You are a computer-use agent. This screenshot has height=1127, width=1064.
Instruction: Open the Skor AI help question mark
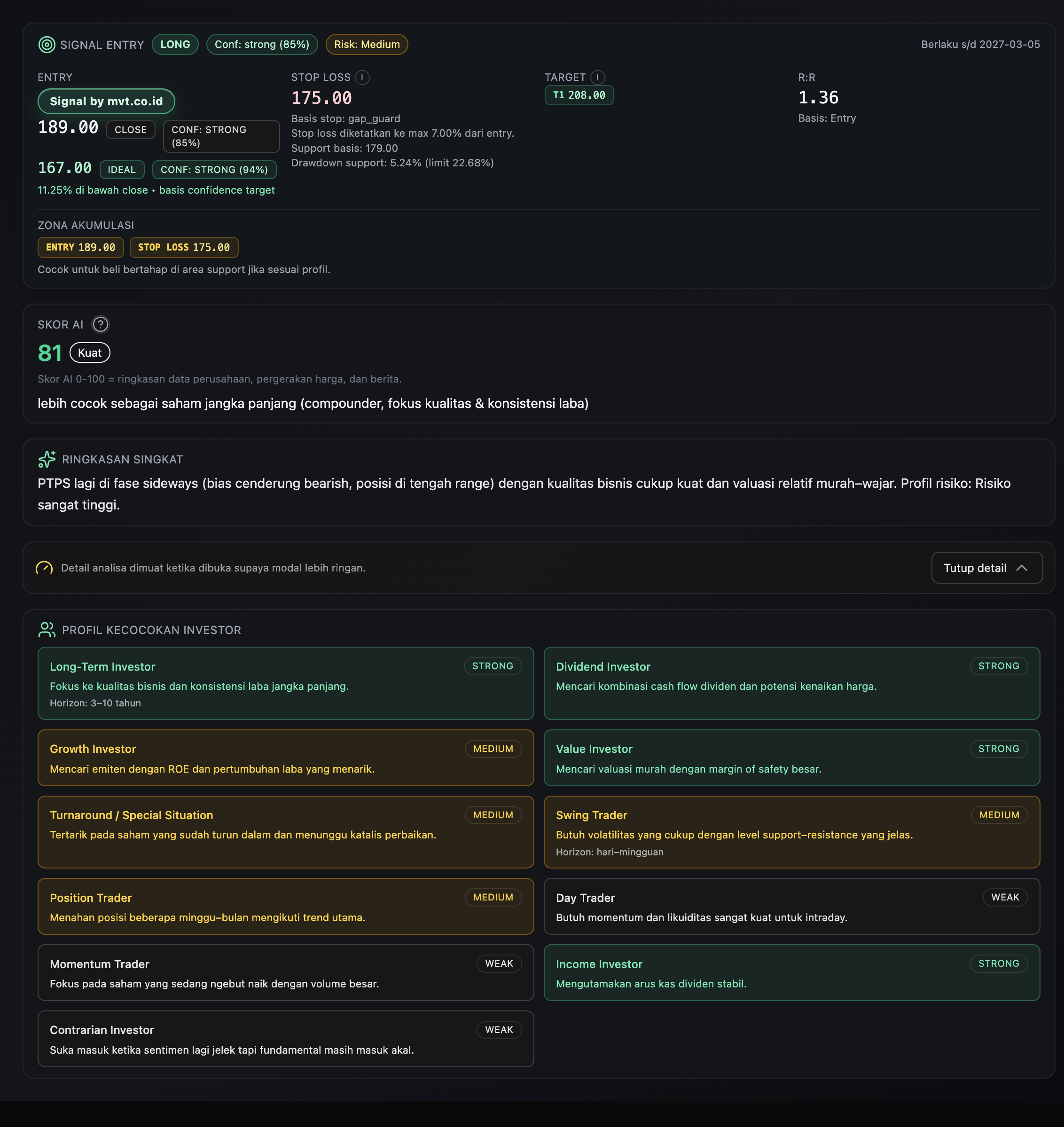tap(101, 324)
